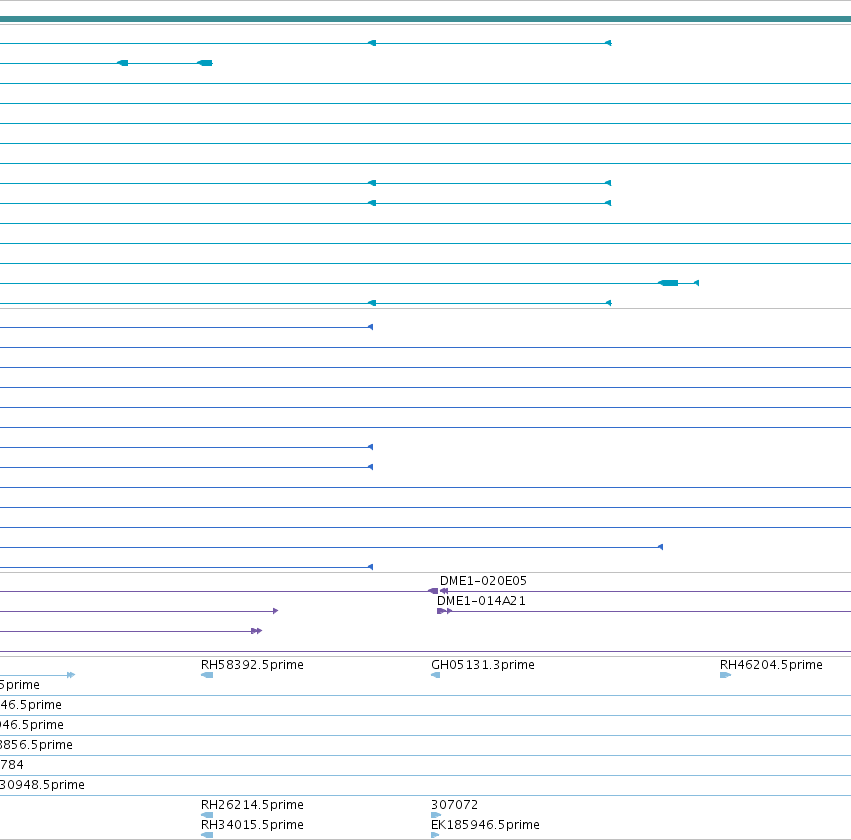
Task: Select the single purple arrowhead ending the second purple track
Action: pyautogui.click(x=276, y=611)
